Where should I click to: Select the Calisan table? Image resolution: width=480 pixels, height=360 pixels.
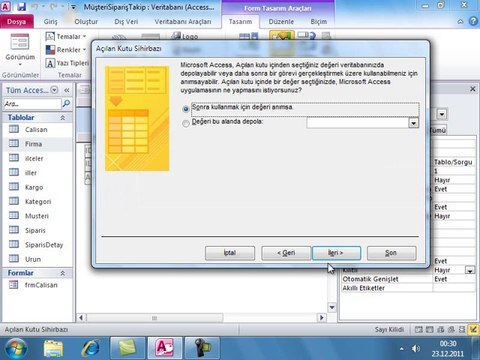pos(37,129)
